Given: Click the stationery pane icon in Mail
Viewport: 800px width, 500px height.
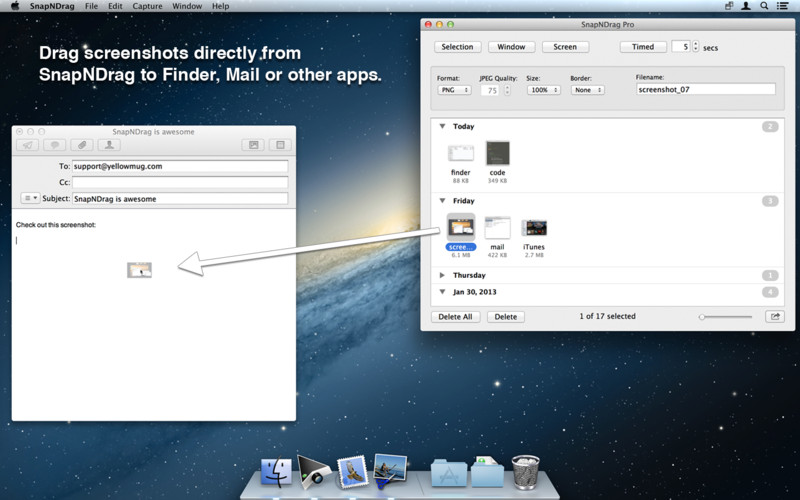Looking at the screenshot, I should tap(280, 145).
